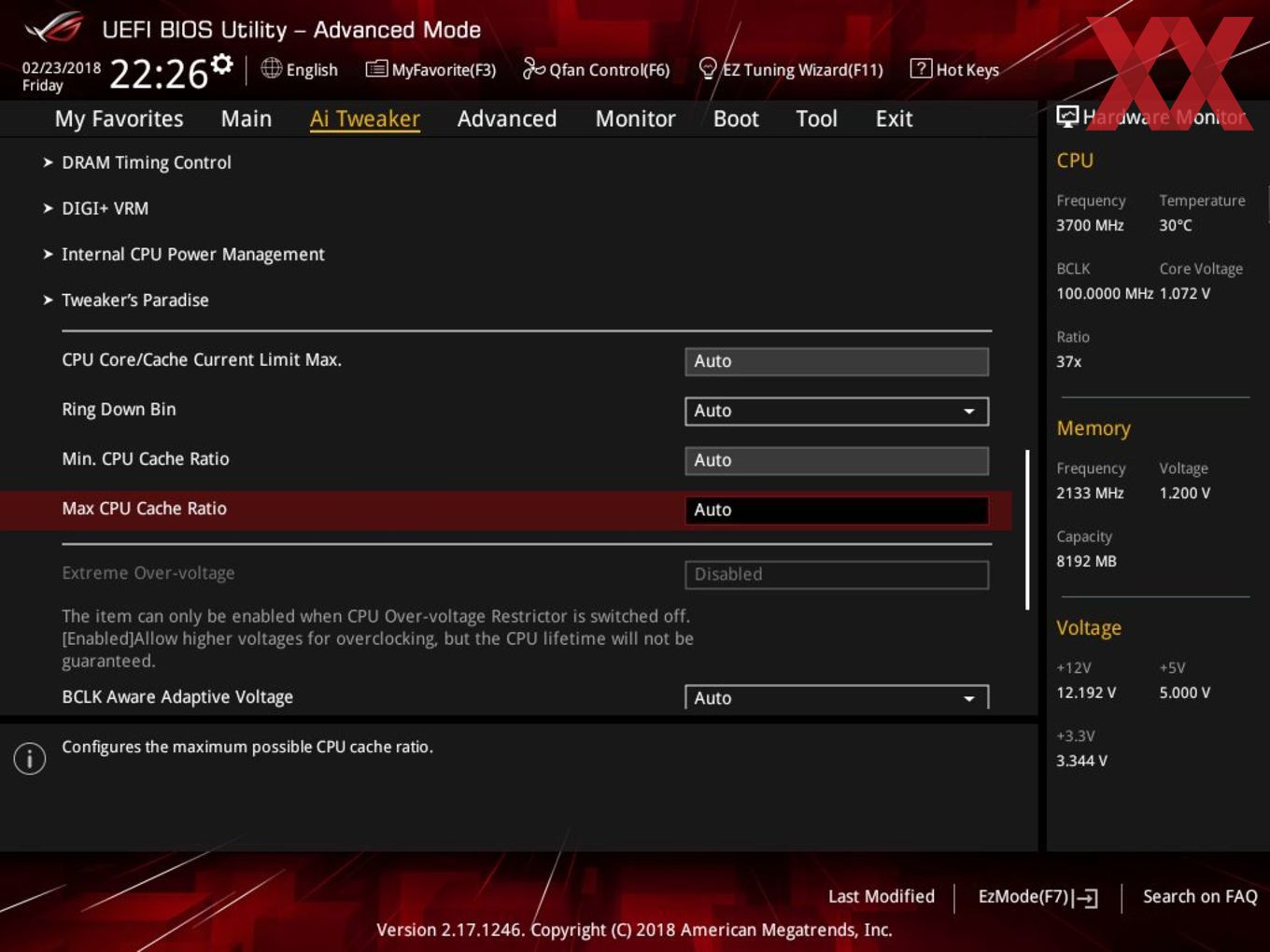Image resolution: width=1270 pixels, height=952 pixels.
Task: Click the vertical scrollbar of settings list
Action: (1027, 530)
